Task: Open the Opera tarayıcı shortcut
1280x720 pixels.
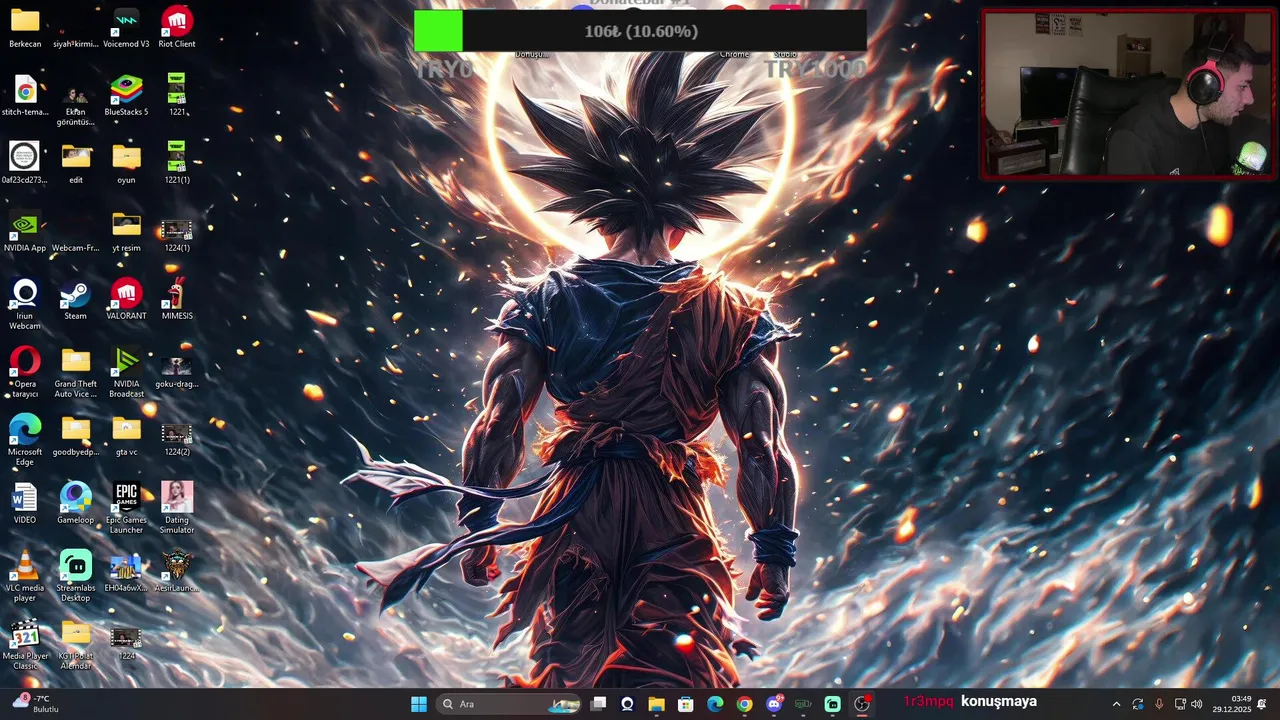Action: coord(25,372)
